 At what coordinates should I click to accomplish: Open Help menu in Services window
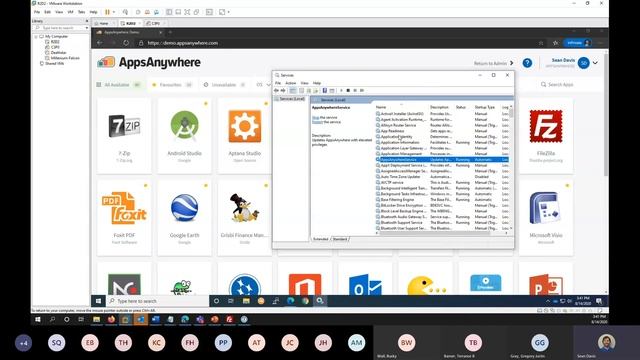click(x=317, y=83)
